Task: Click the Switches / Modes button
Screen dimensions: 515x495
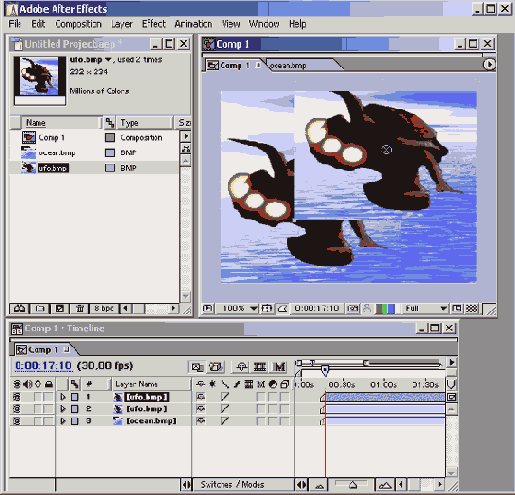Action: 232,485
